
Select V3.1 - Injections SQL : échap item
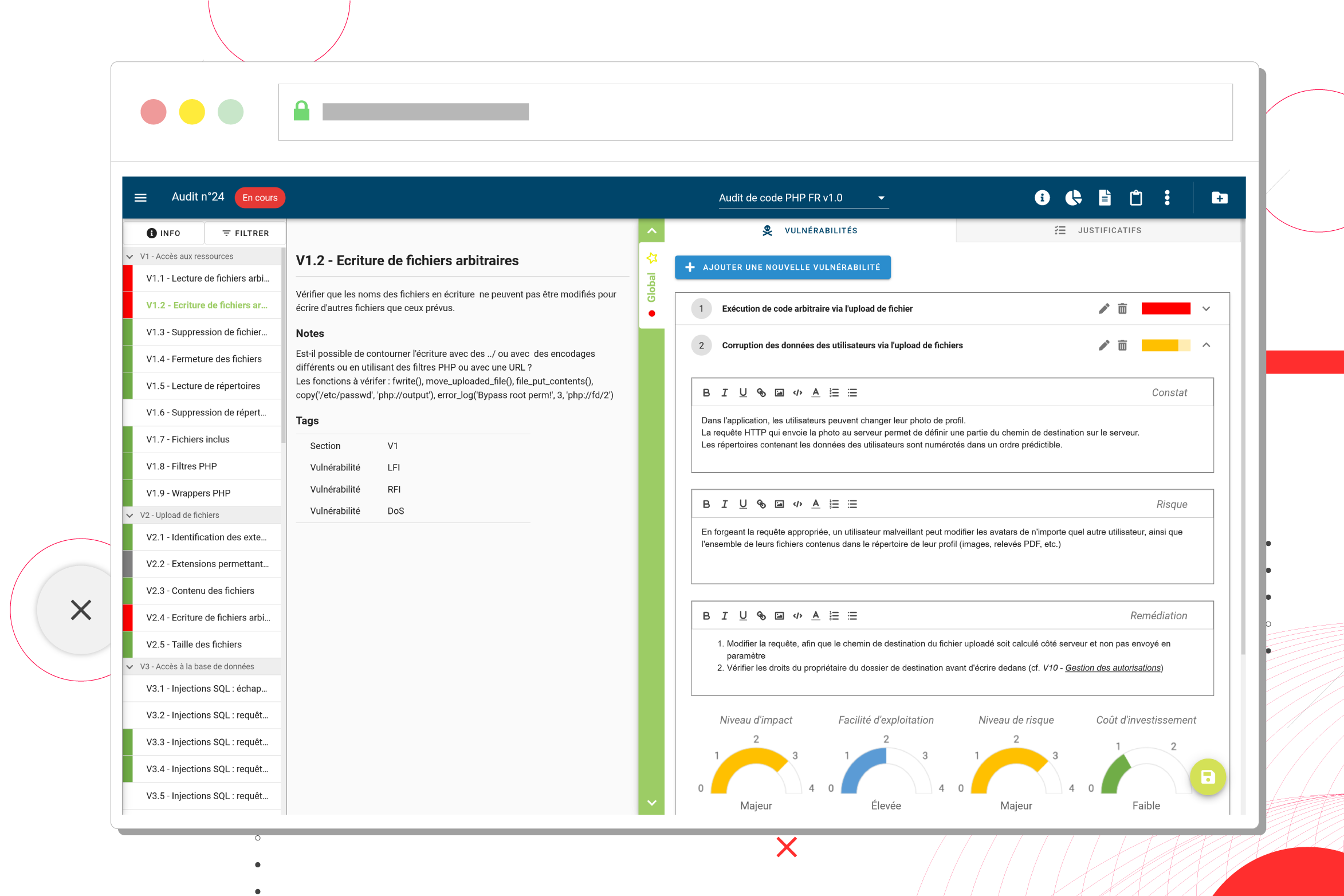(x=202, y=689)
